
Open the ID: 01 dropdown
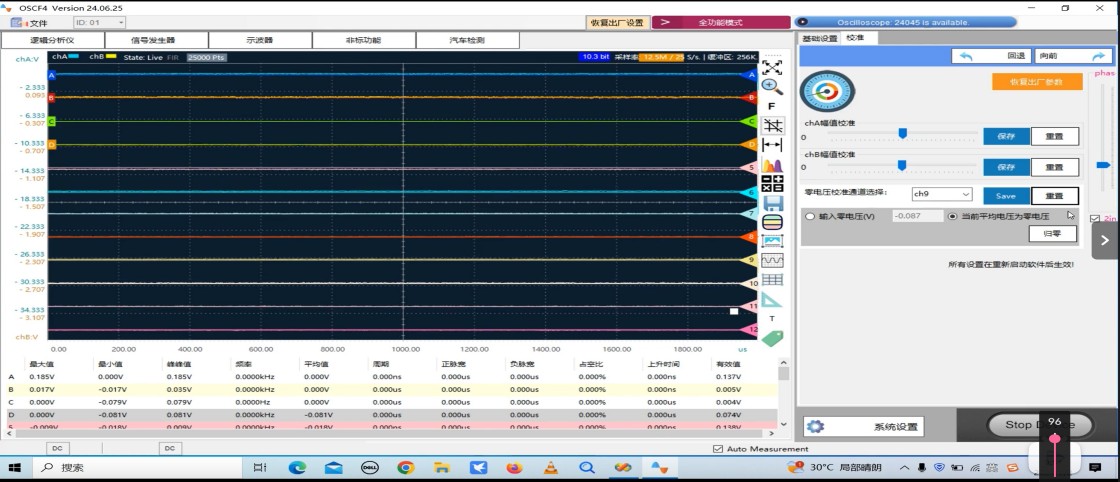tap(99, 23)
